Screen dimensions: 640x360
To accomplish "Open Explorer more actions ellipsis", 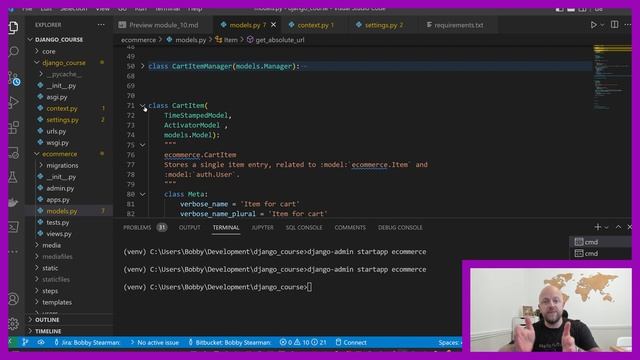I will tap(101, 25).
